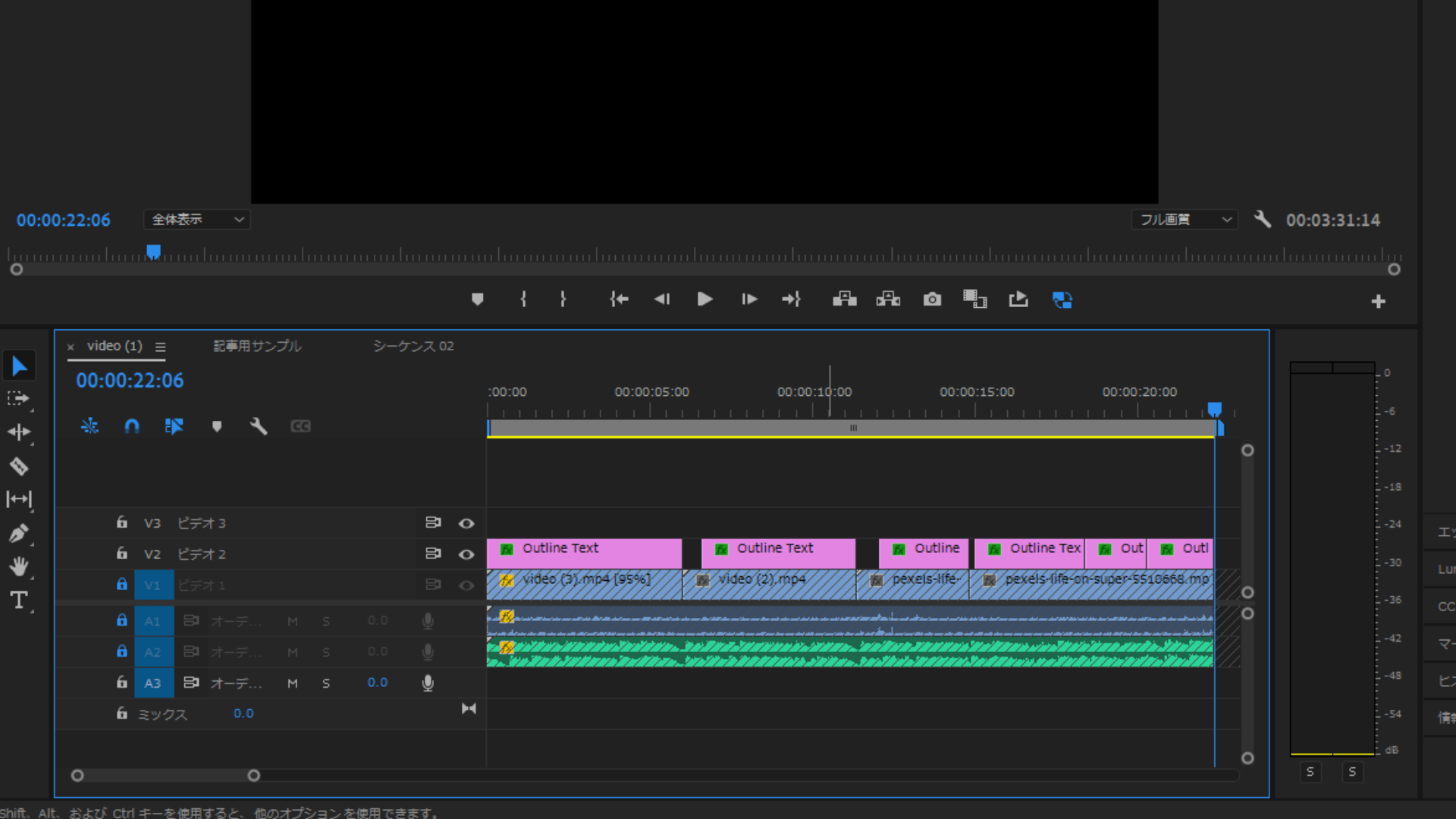Click the Export Frame camera icon
Screen dimensions: 1456x819
(x=932, y=300)
